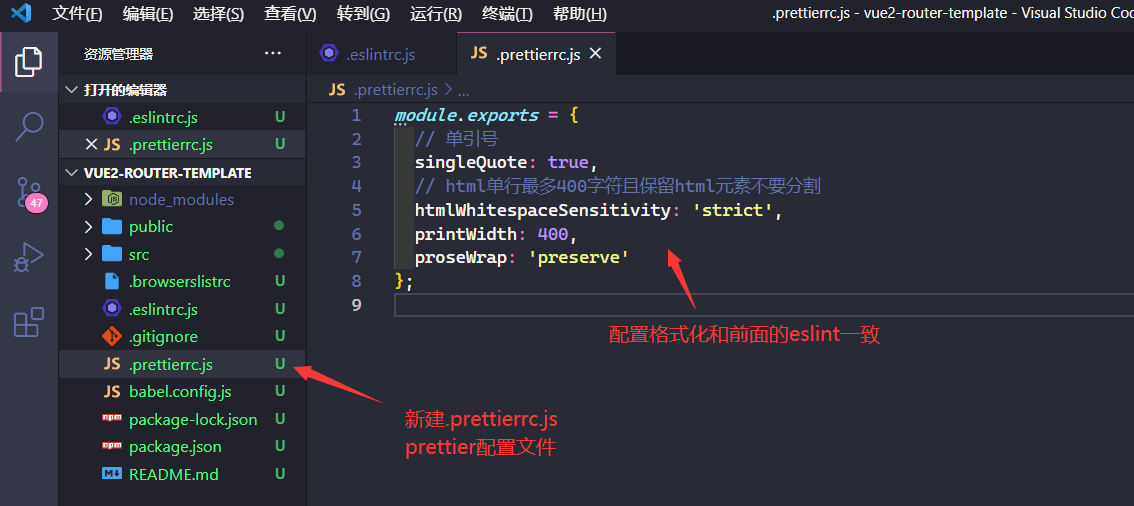Expand the src folder

click(x=90, y=254)
